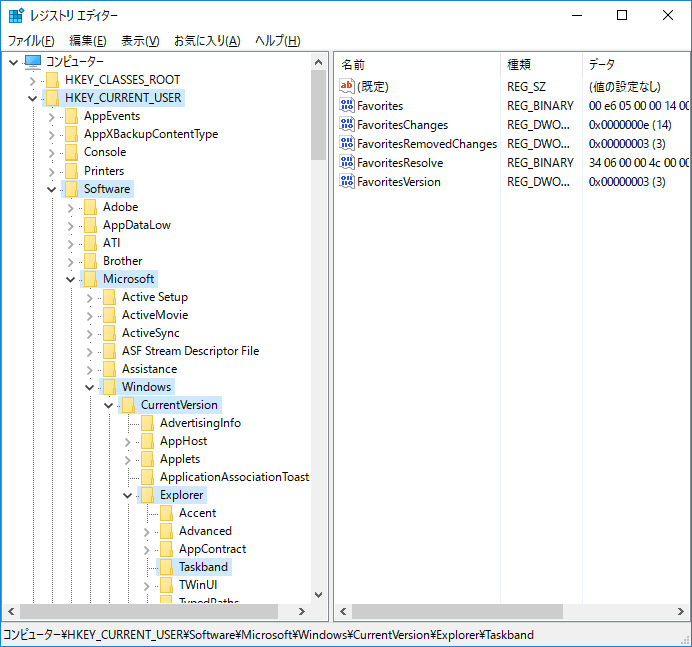The image size is (692, 647).
Task: Collapse the HKEY_CURRENT_USER key
Action: coord(33,98)
